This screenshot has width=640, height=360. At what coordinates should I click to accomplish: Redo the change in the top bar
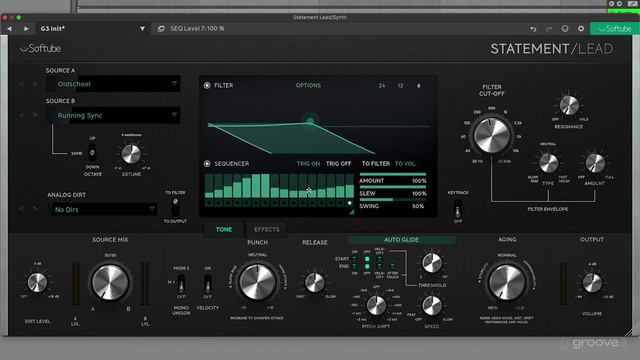(x=549, y=29)
